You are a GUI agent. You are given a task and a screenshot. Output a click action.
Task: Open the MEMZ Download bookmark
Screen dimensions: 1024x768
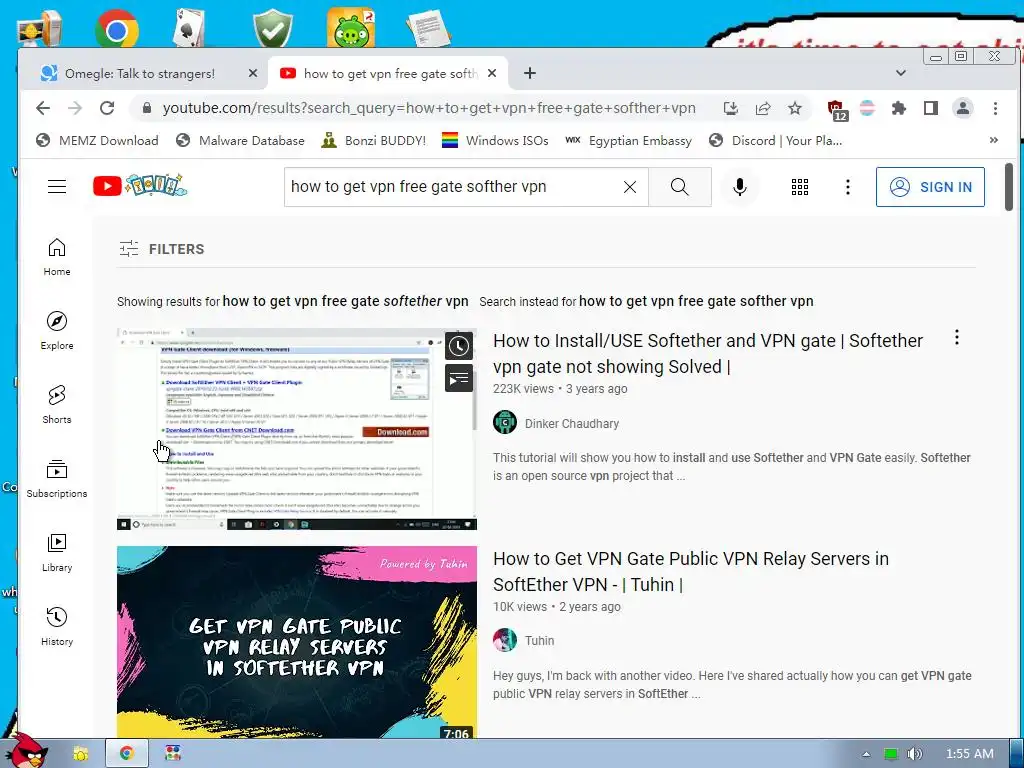point(97,140)
